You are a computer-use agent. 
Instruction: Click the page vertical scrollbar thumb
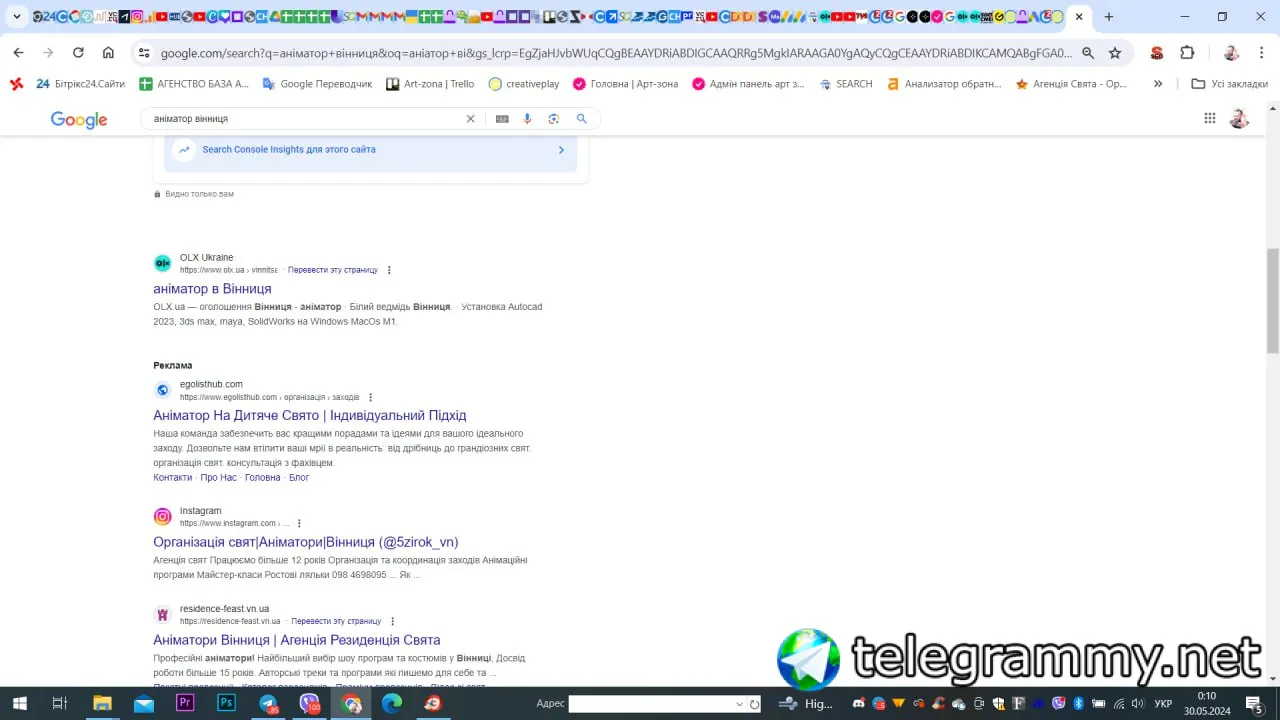(1272, 300)
